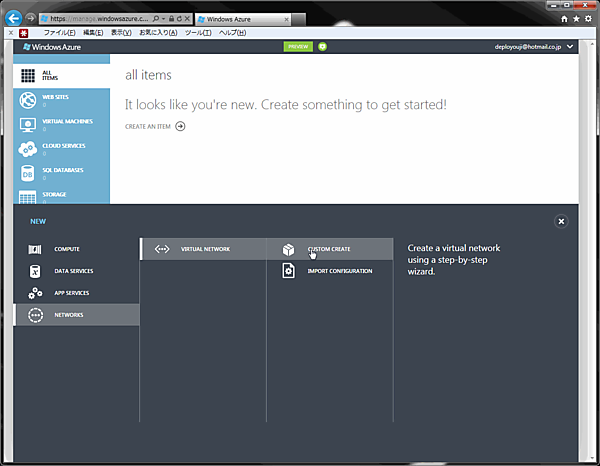Select the DATA SERVICES category label
The height and width of the screenshot is (466, 600).
pyautogui.click(x=74, y=271)
